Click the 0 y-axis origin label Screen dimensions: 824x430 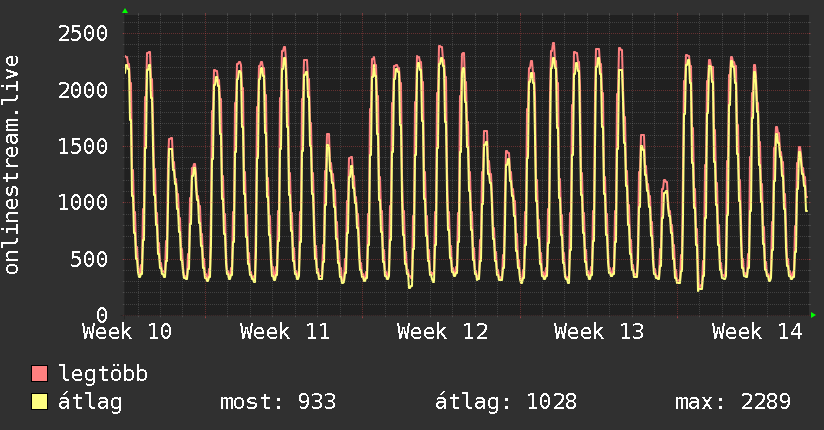click(102, 315)
